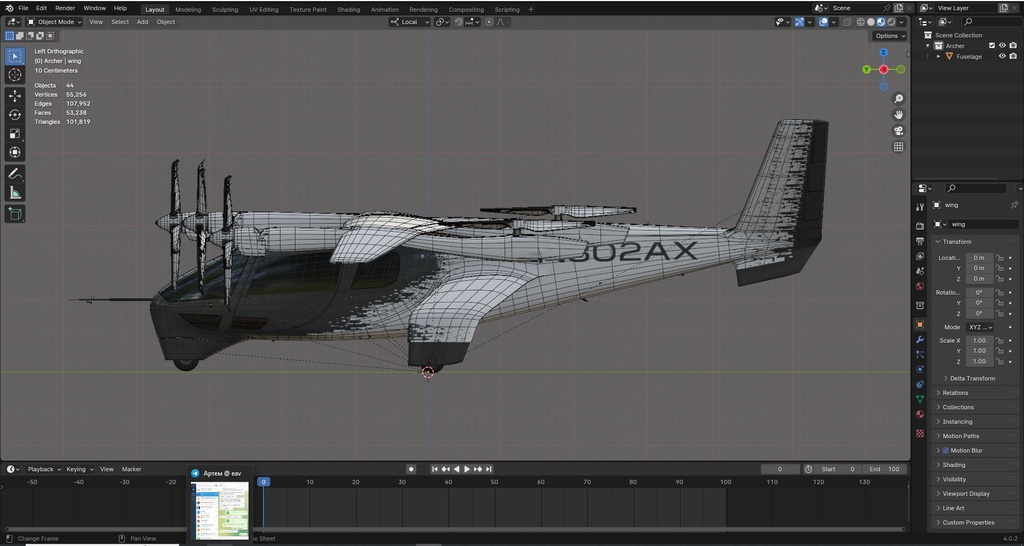Switch to the UV Editing workspace tab
The width and height of the screenshot is (1024, 546).
tap(263, 9)
